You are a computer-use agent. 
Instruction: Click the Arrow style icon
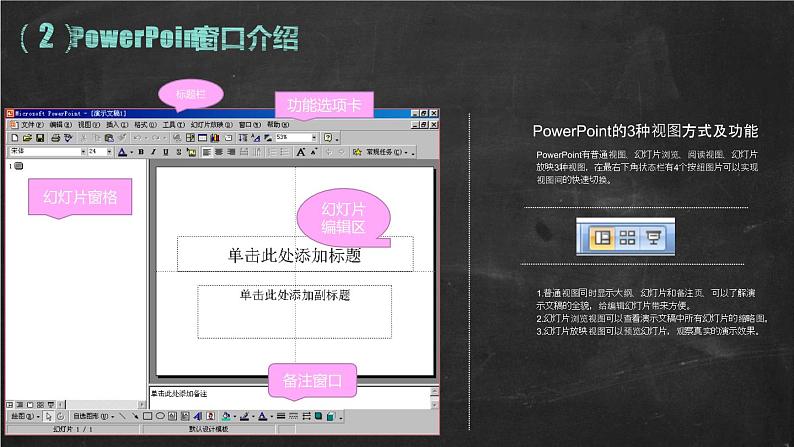pyautogui.click(x=306, y=416)
